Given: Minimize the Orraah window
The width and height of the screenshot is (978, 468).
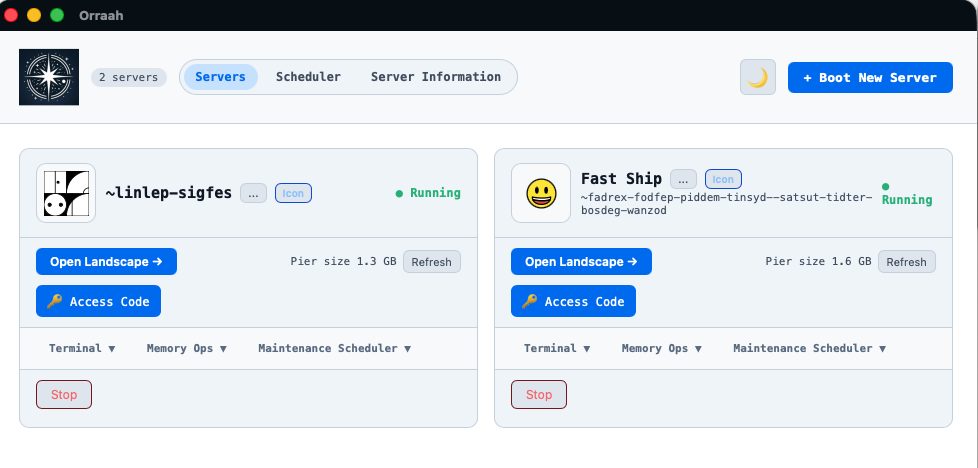Looking at the screenshot, I should (x=34, y=15).
